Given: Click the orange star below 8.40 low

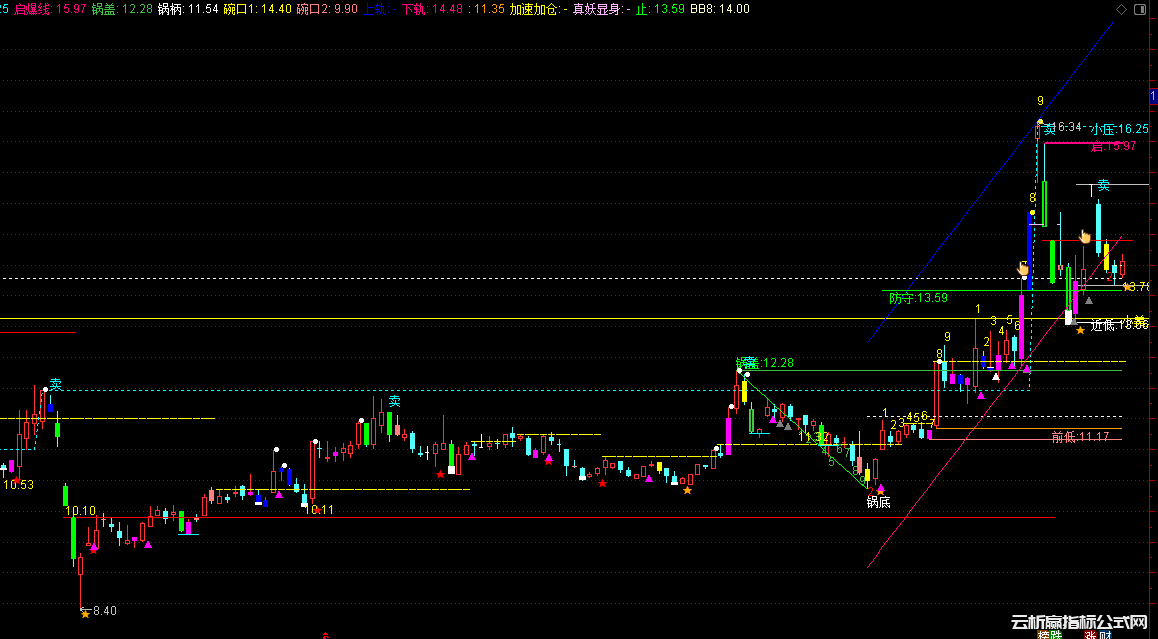Looking at the screenshot, I should click(85, 614).
